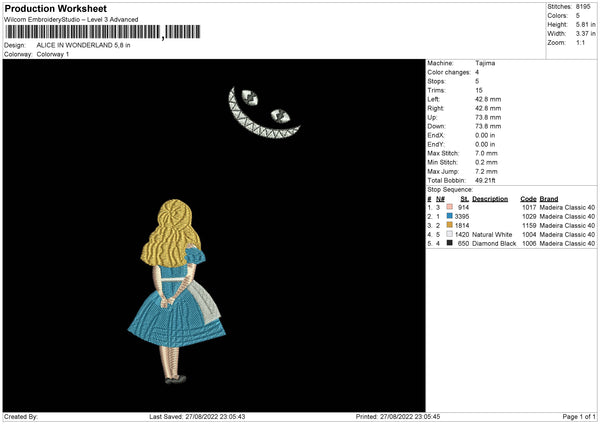This screenshot has height=424, width=600.
Task: Click stitch count 914 in stop sequence
Action: click(463, 207)
